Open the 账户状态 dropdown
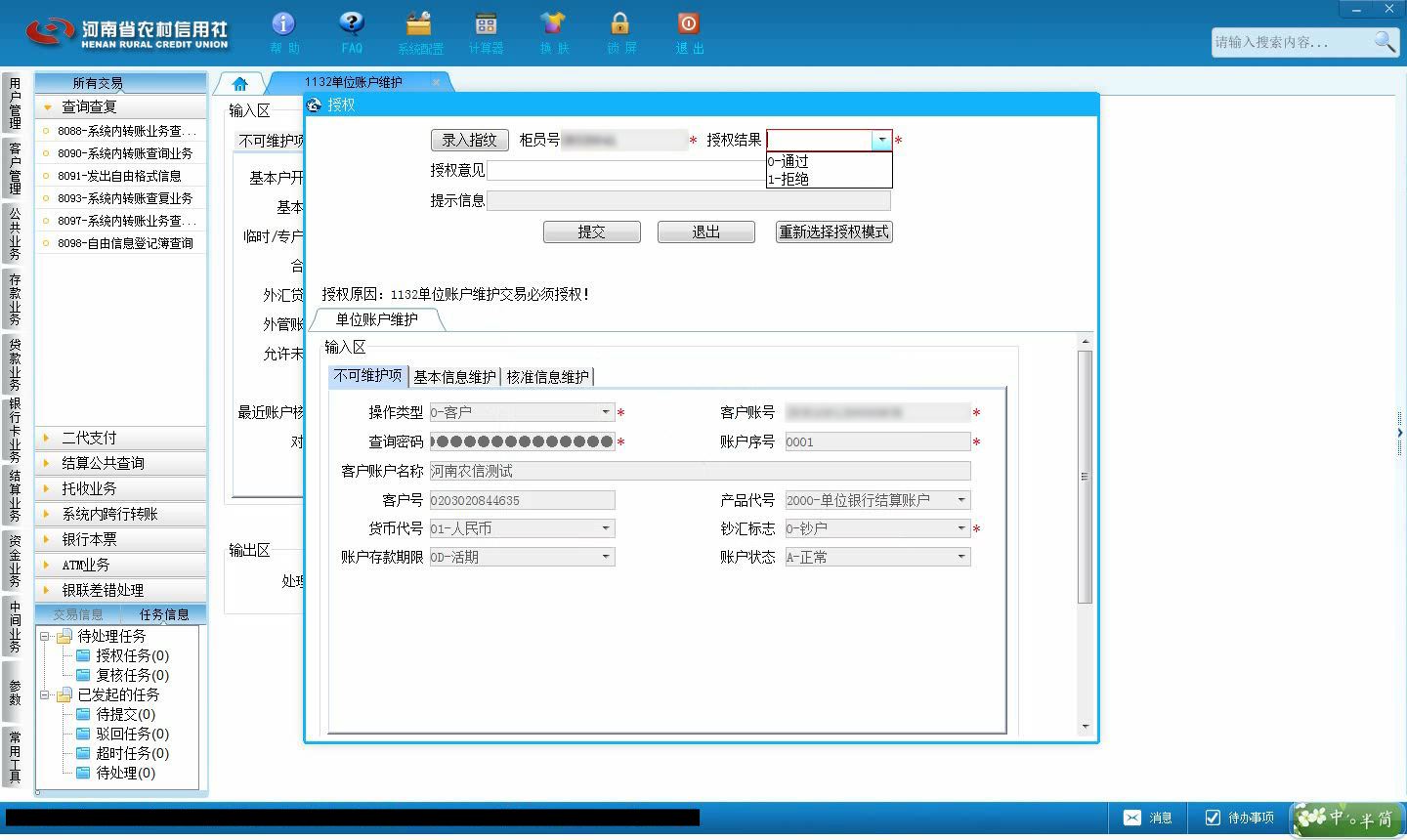The height and width of the screenshot is (840, 1407). point(961,557)
